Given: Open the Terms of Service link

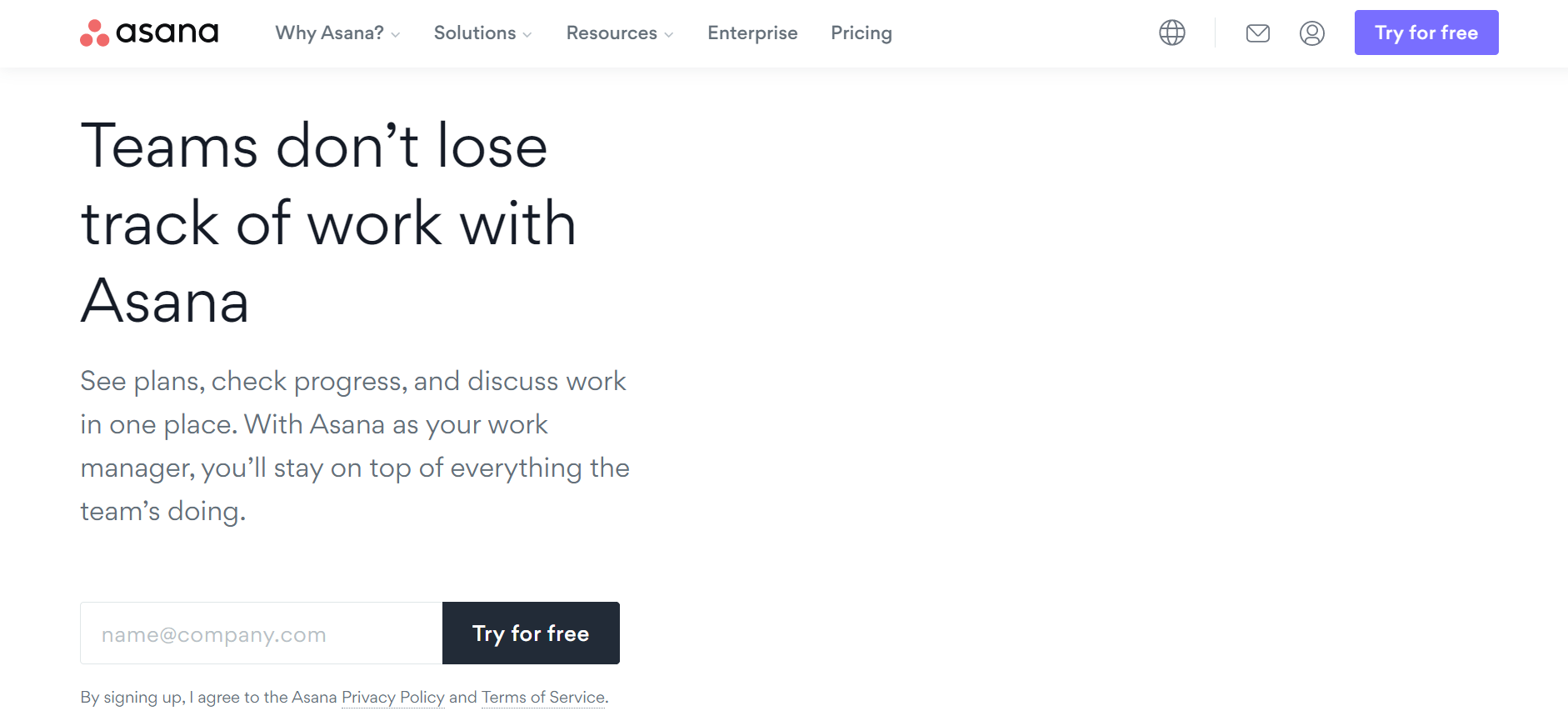Looking at the screenshot, I should coord(543,698).
